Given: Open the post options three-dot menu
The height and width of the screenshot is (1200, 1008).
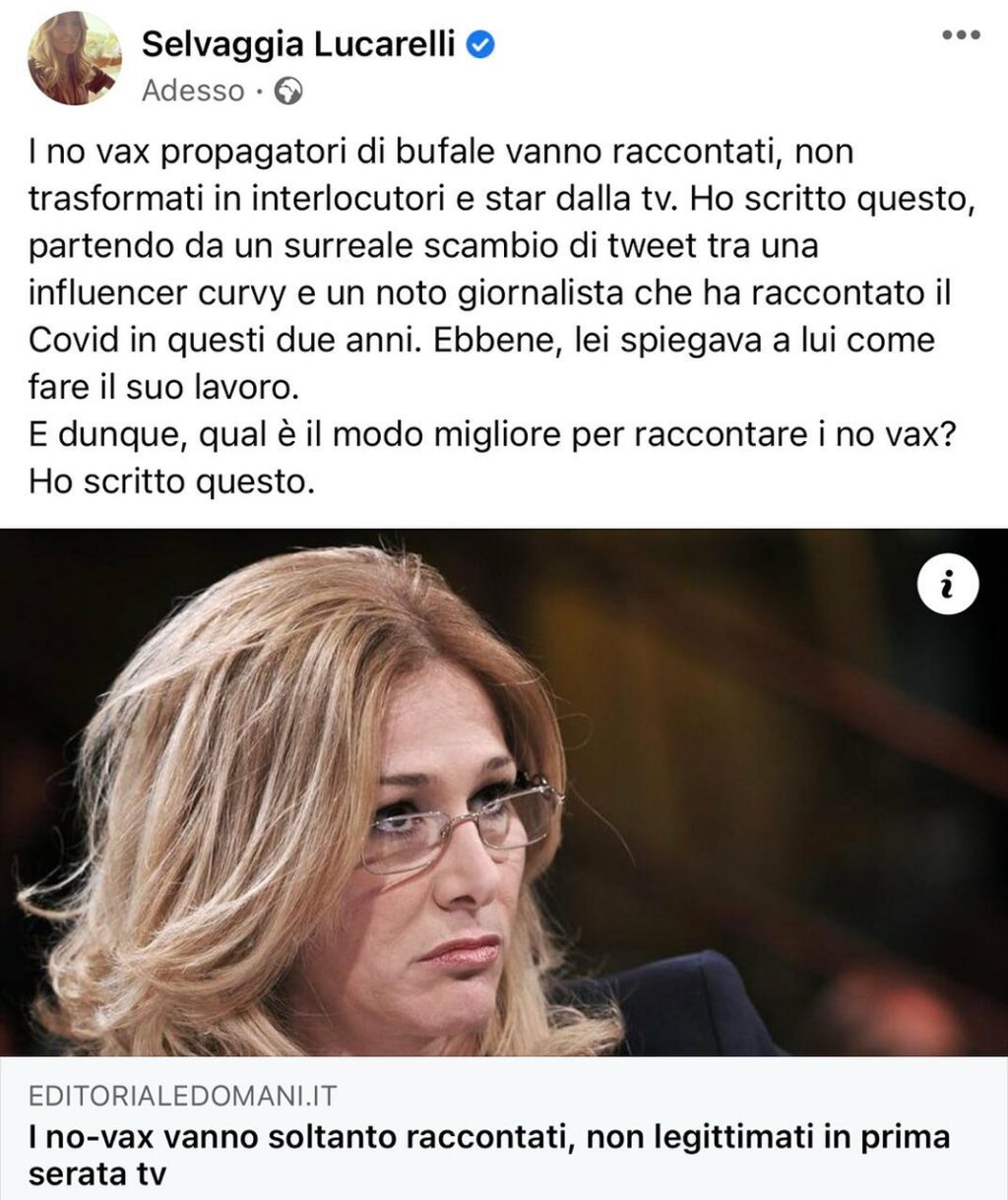Looking at the screenshot, I should click(961, 34).
